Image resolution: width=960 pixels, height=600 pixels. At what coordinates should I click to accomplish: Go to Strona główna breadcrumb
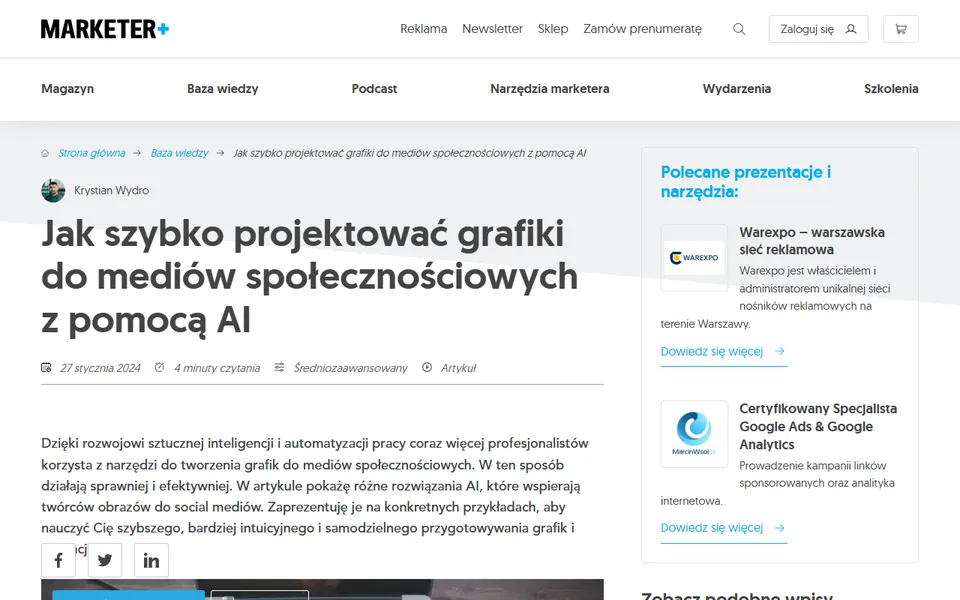coord(92,153)
